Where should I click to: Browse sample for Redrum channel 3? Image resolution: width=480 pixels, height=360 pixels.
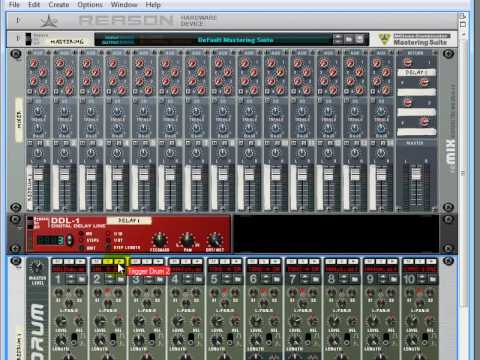pos(160,279)
